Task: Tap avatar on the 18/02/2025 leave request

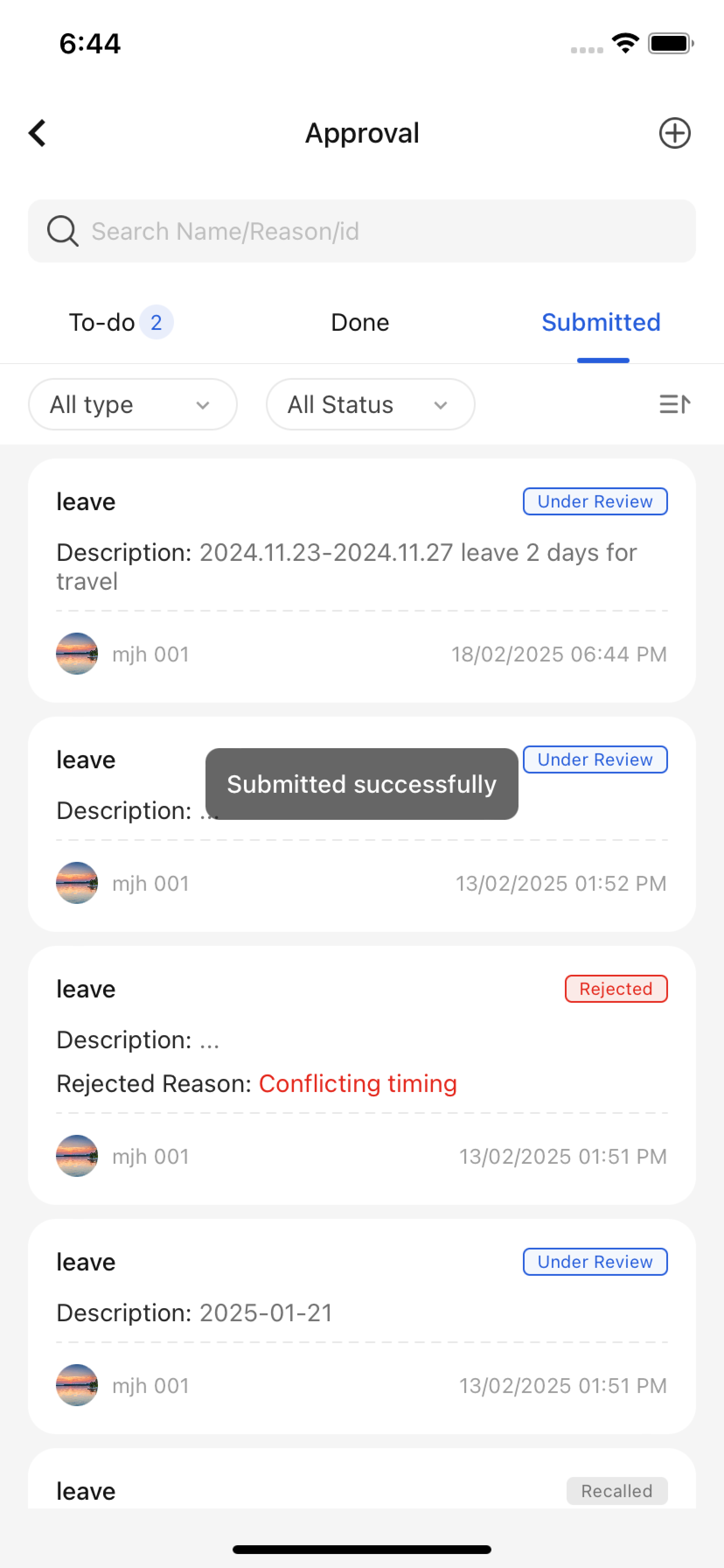Action: (x=77, y=654)
